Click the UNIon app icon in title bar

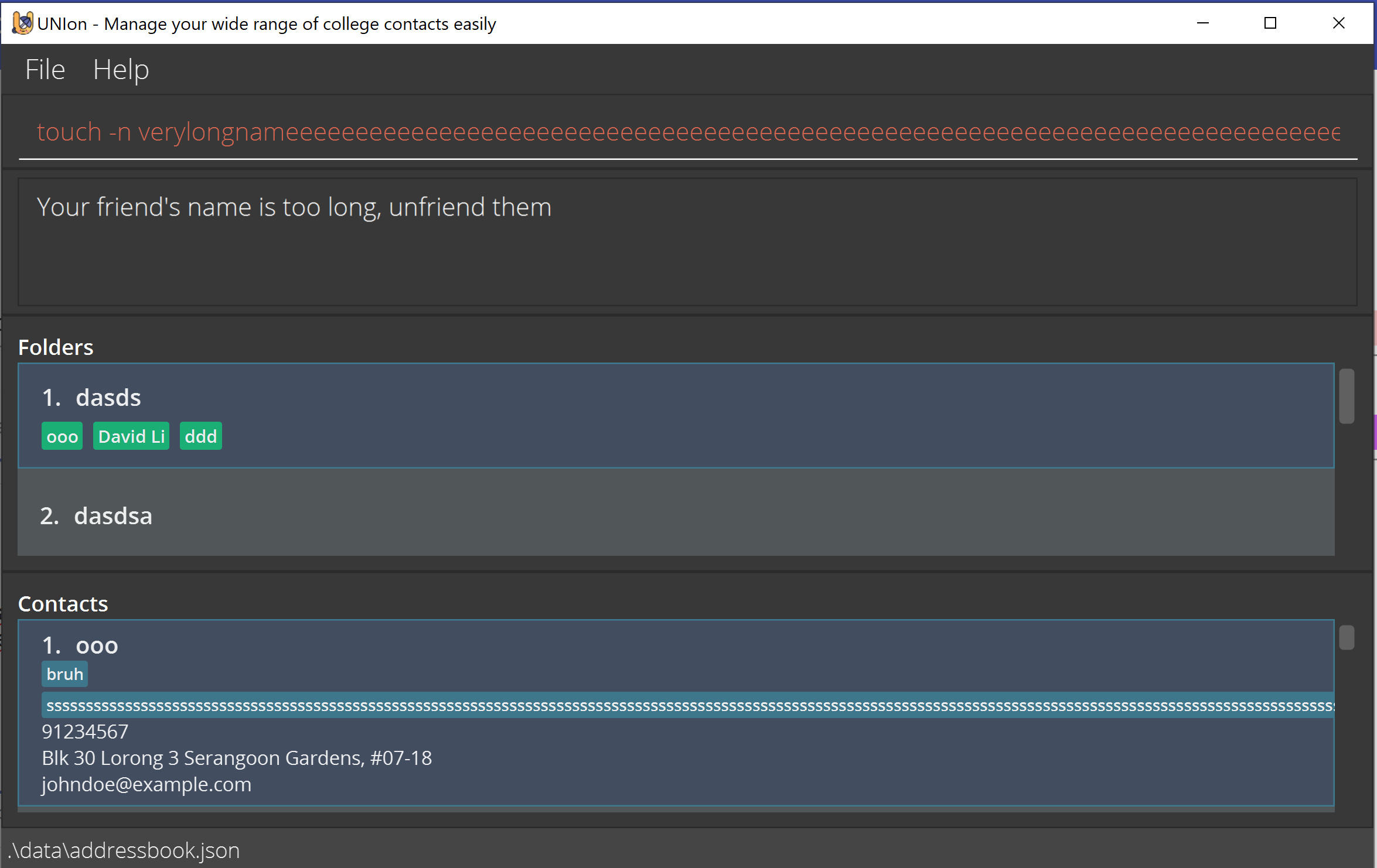pos(22,23)
